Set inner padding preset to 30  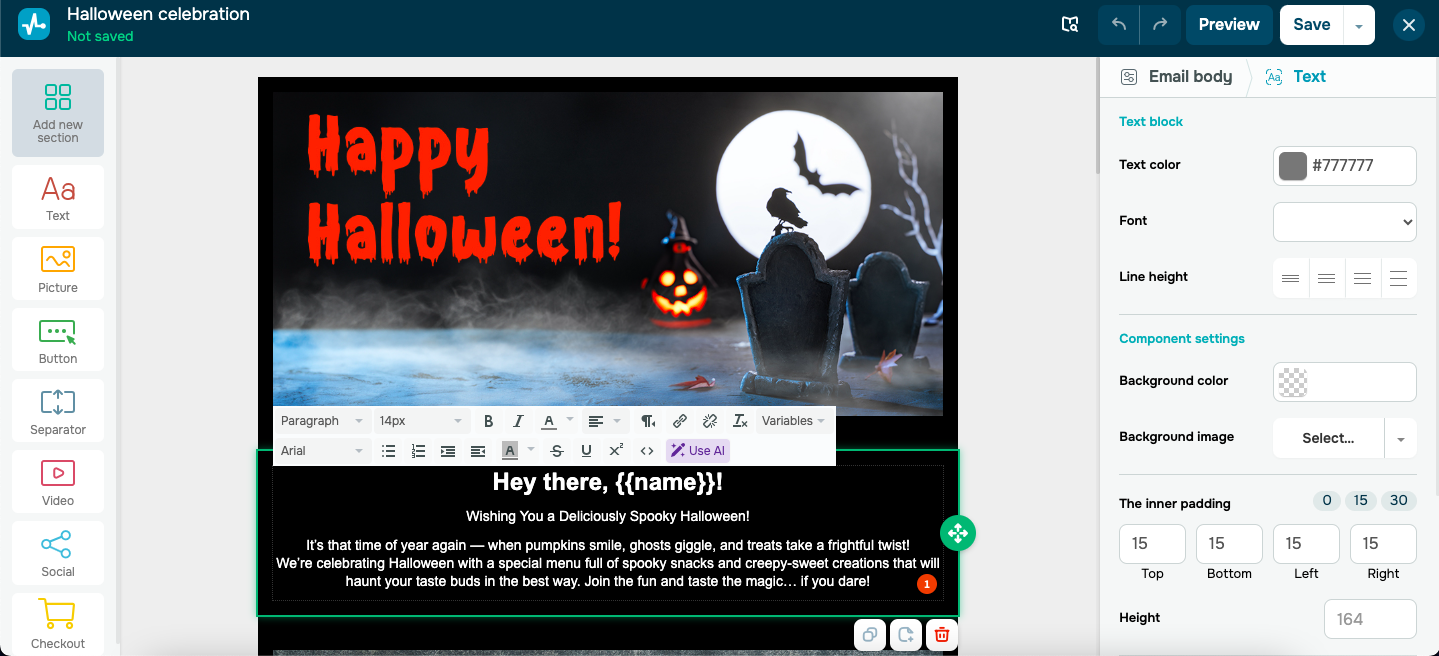[1398, 500]
